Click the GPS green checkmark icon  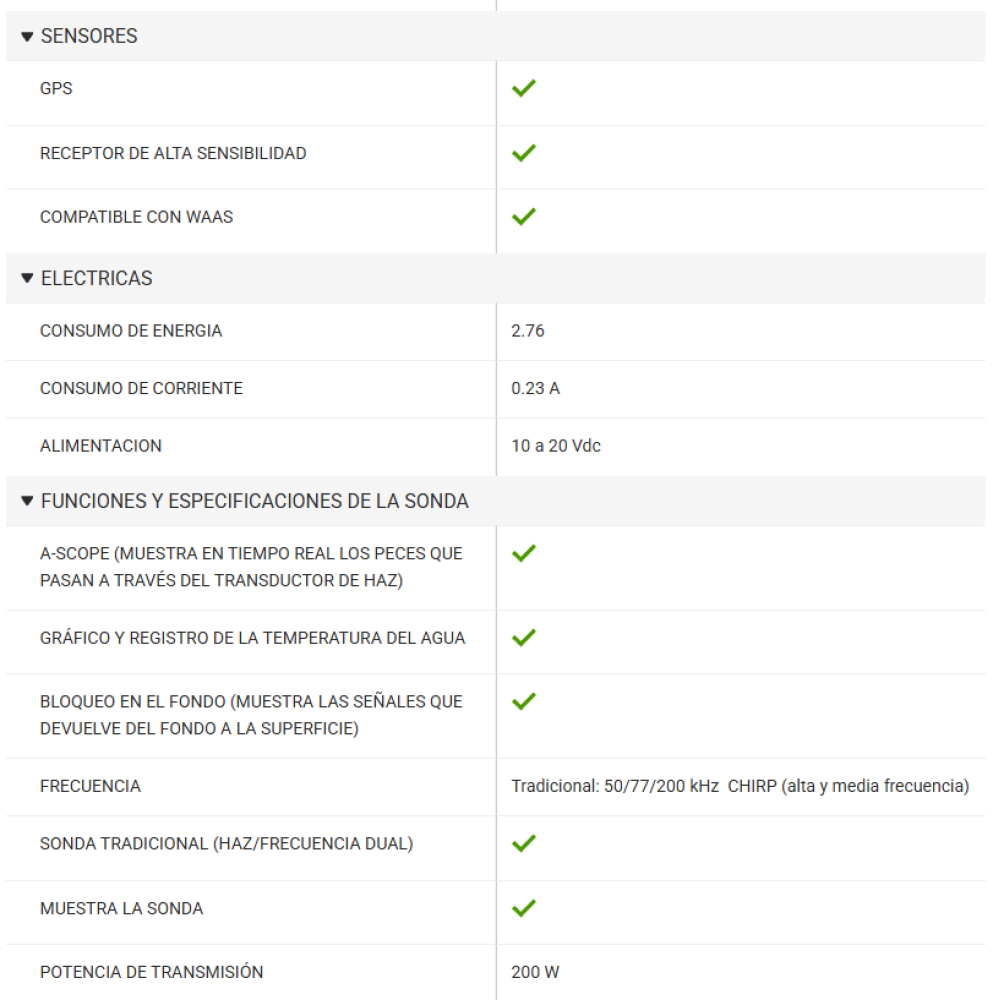[524, 88]
